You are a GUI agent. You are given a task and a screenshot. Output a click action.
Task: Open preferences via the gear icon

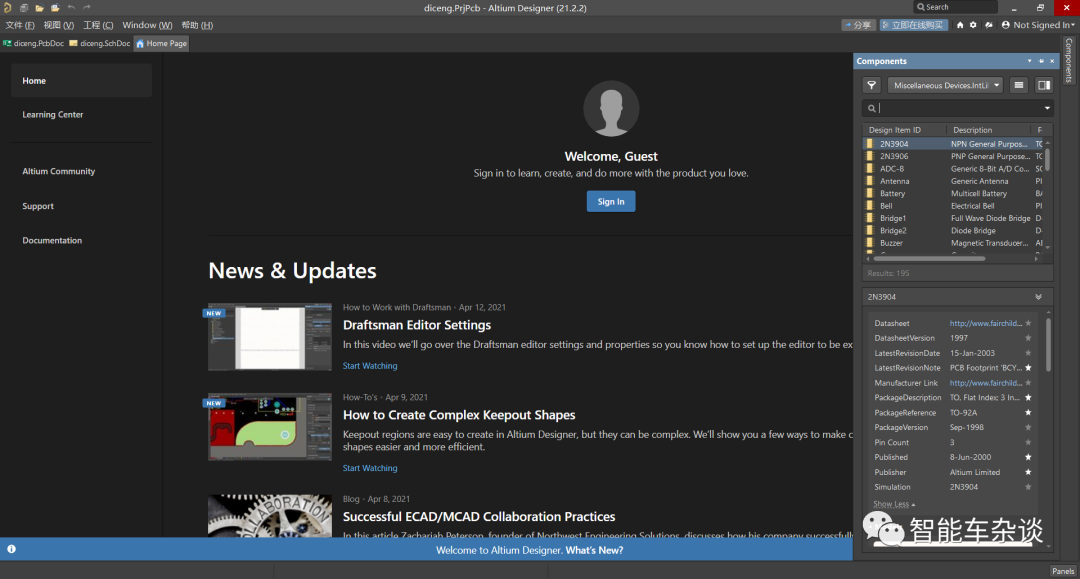click(973, 25)
